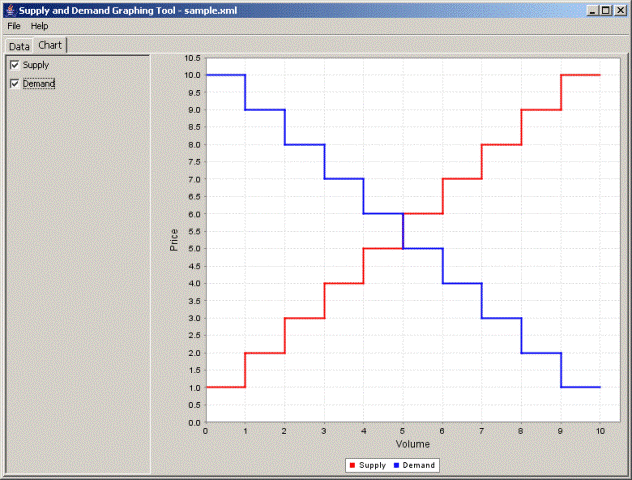632x480 pixels.
Task: Uncheck the Supply checkbox
Action: pyautogui.click(x=15, y=65)
